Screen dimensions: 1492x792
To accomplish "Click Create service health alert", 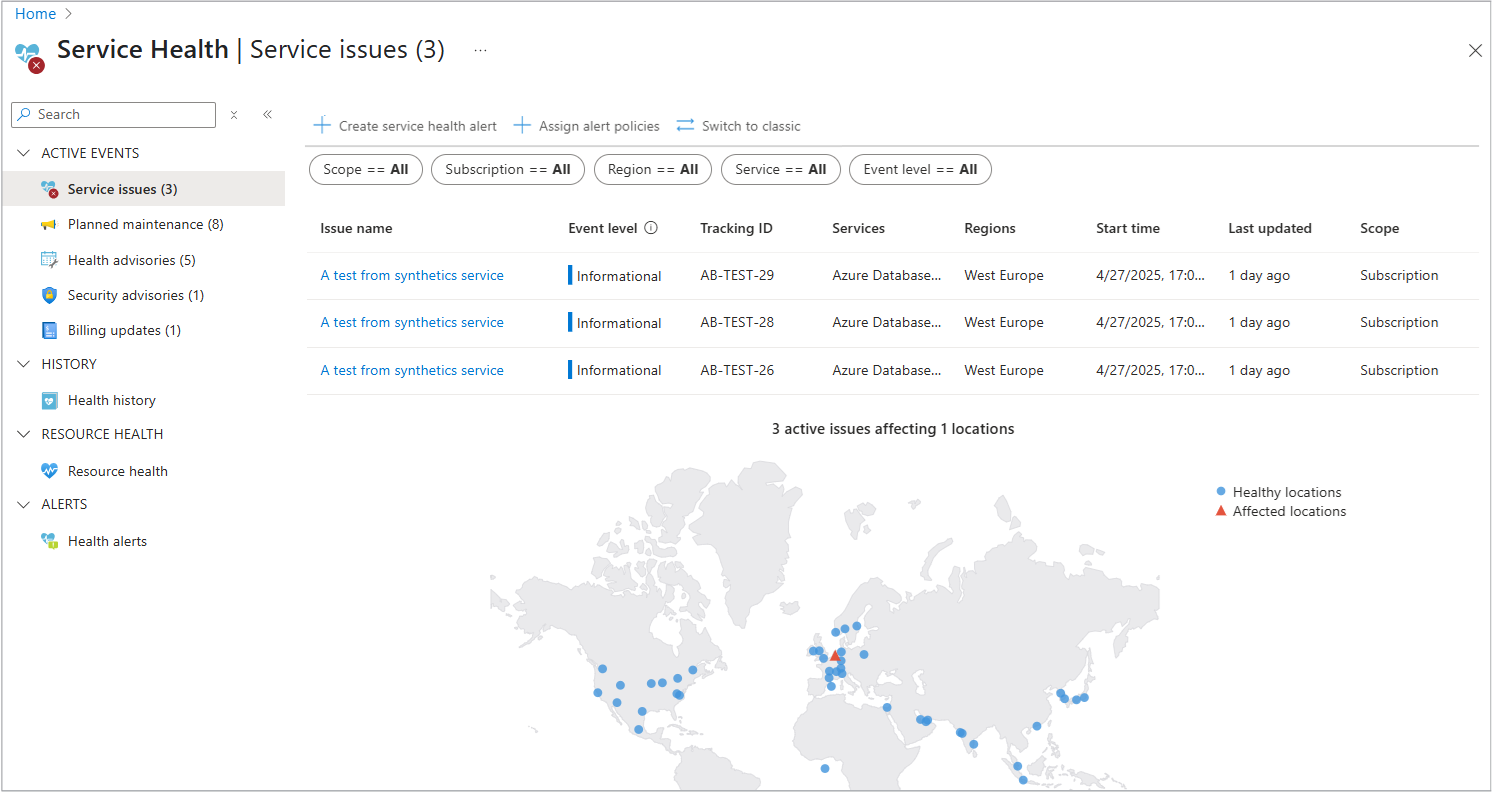I will (x=405, y=126).
